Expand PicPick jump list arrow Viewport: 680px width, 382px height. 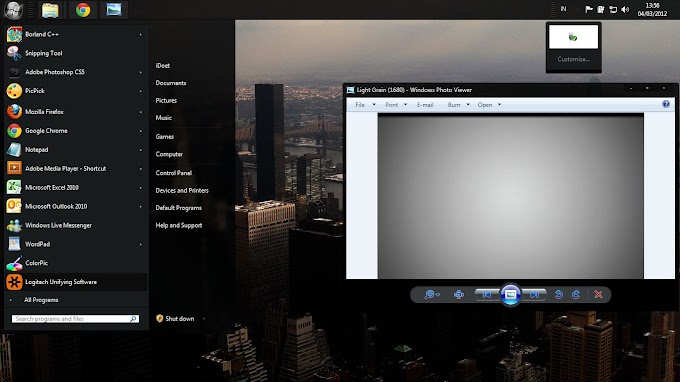[x=141, y=91]
